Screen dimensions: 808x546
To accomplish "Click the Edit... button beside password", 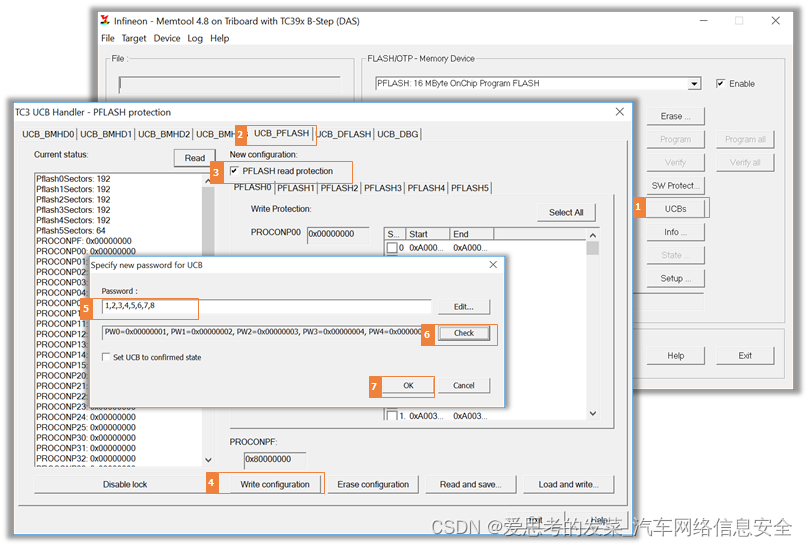I will pos(463,306).
